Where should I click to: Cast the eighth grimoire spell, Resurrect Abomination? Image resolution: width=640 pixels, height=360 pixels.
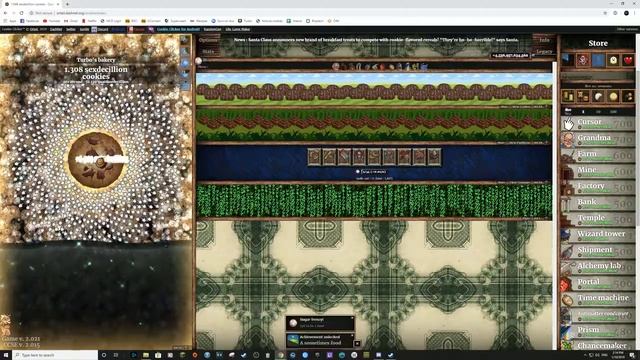(x=419, y=157)
